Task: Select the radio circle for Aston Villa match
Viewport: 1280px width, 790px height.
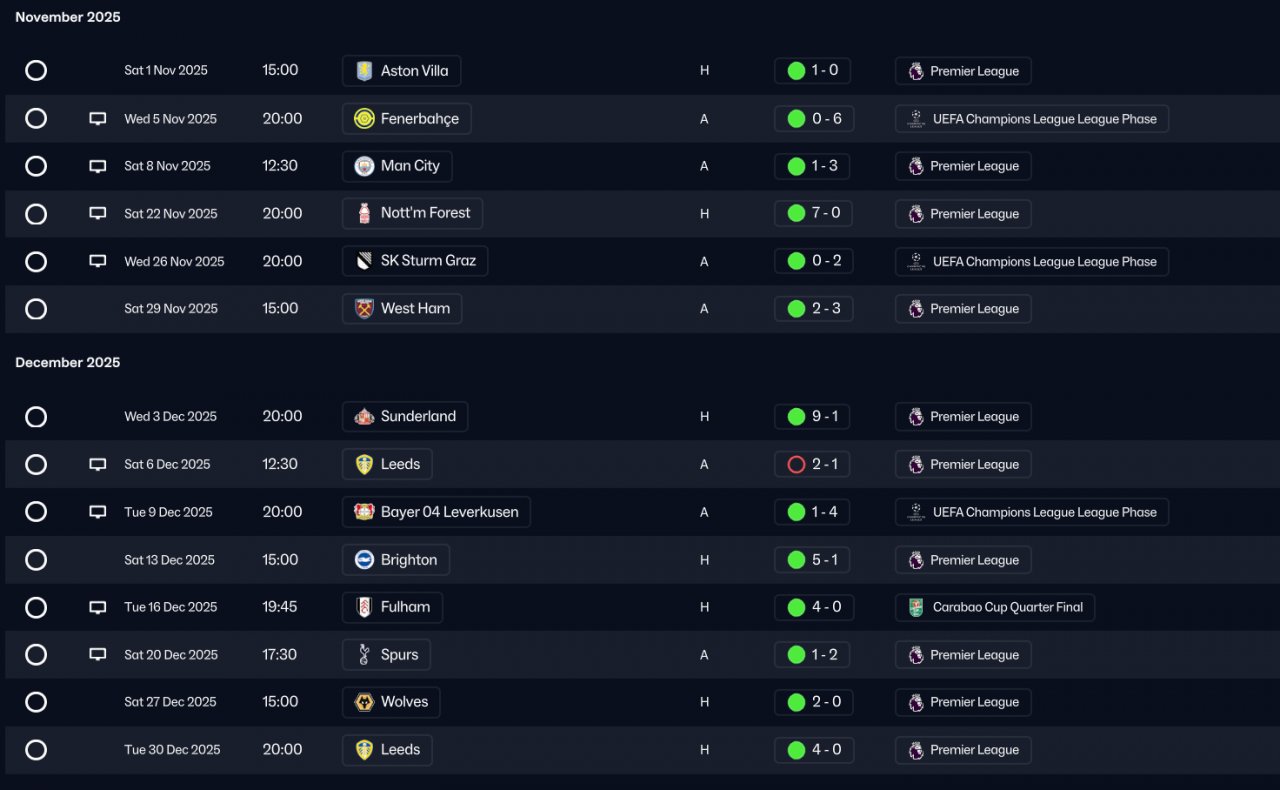Action: click(36, 71)
